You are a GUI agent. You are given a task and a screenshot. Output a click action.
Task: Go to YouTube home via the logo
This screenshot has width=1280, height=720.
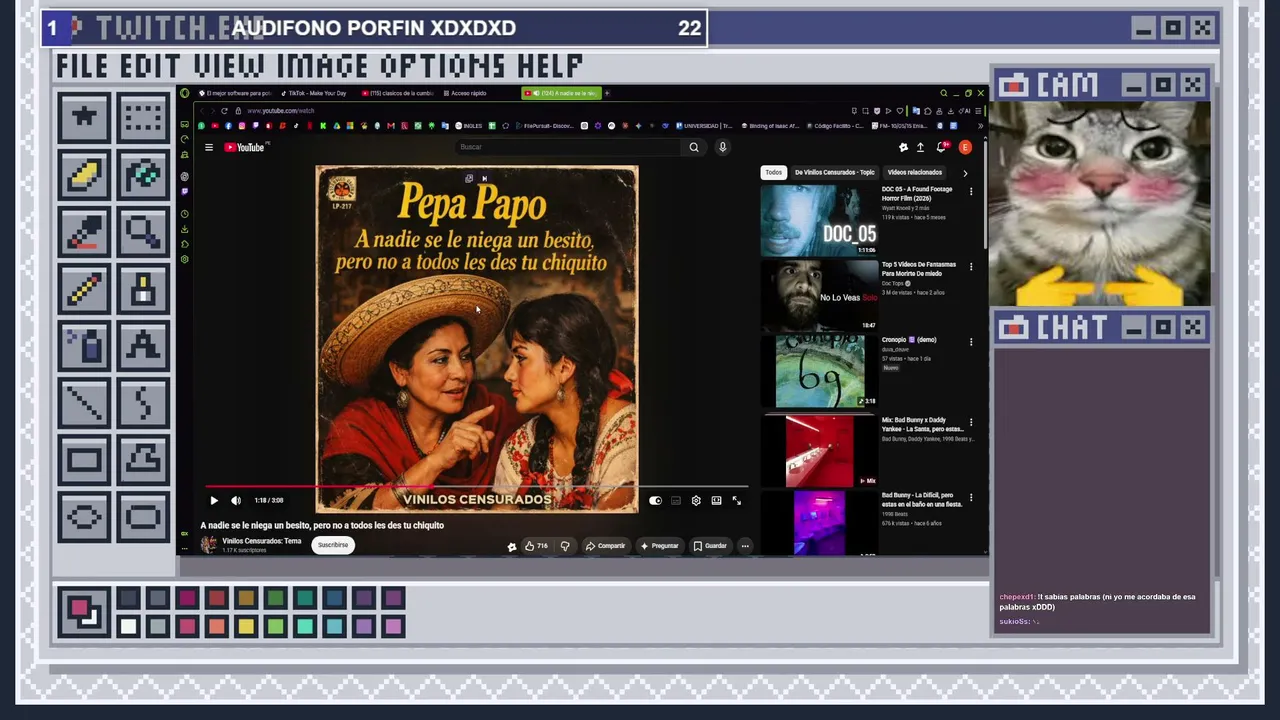[245, 147]
